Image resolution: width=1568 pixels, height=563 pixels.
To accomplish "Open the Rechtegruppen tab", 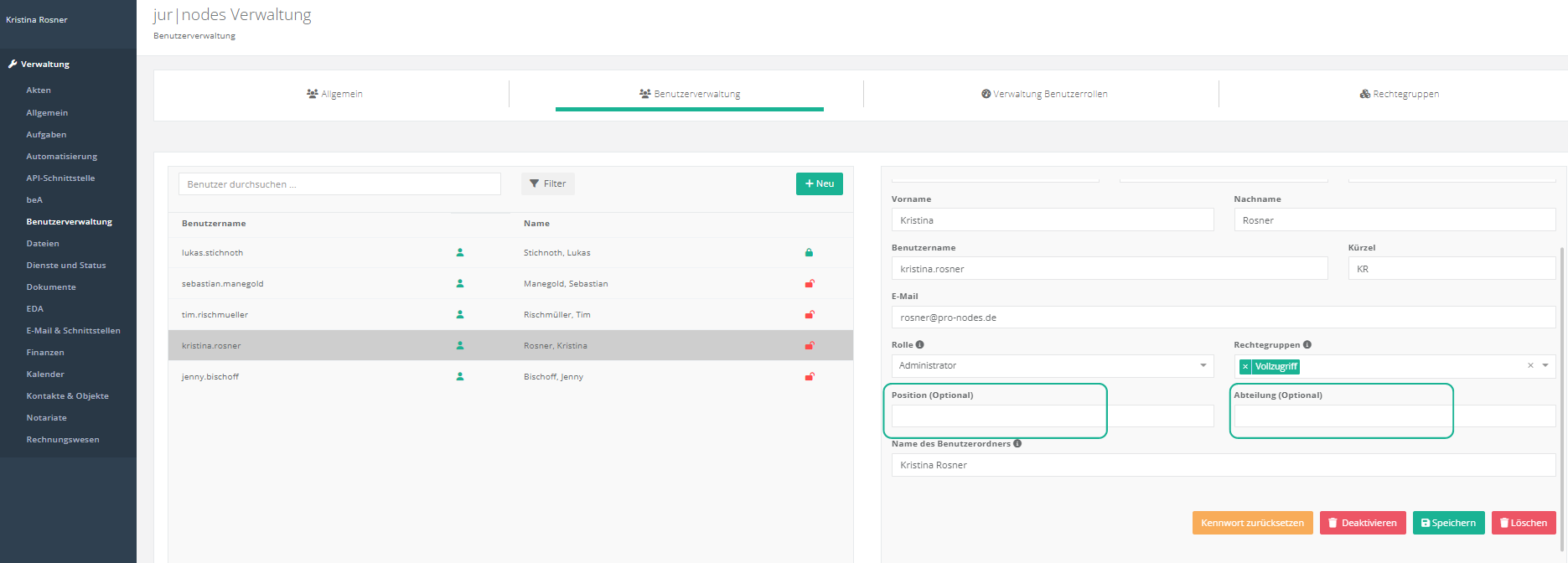I will [1399, 94].
